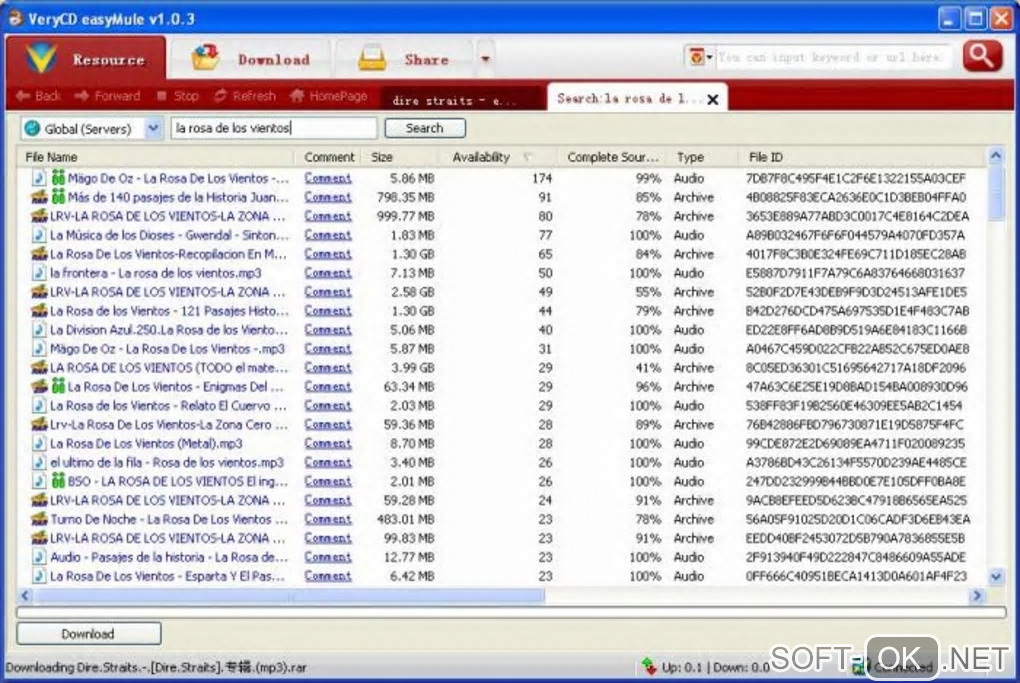This screenshot has height=683, width=1020.
Task: Select the 'el ultimo de la fila - Rosa de los vientos.mp3' row
Action: 501,462
